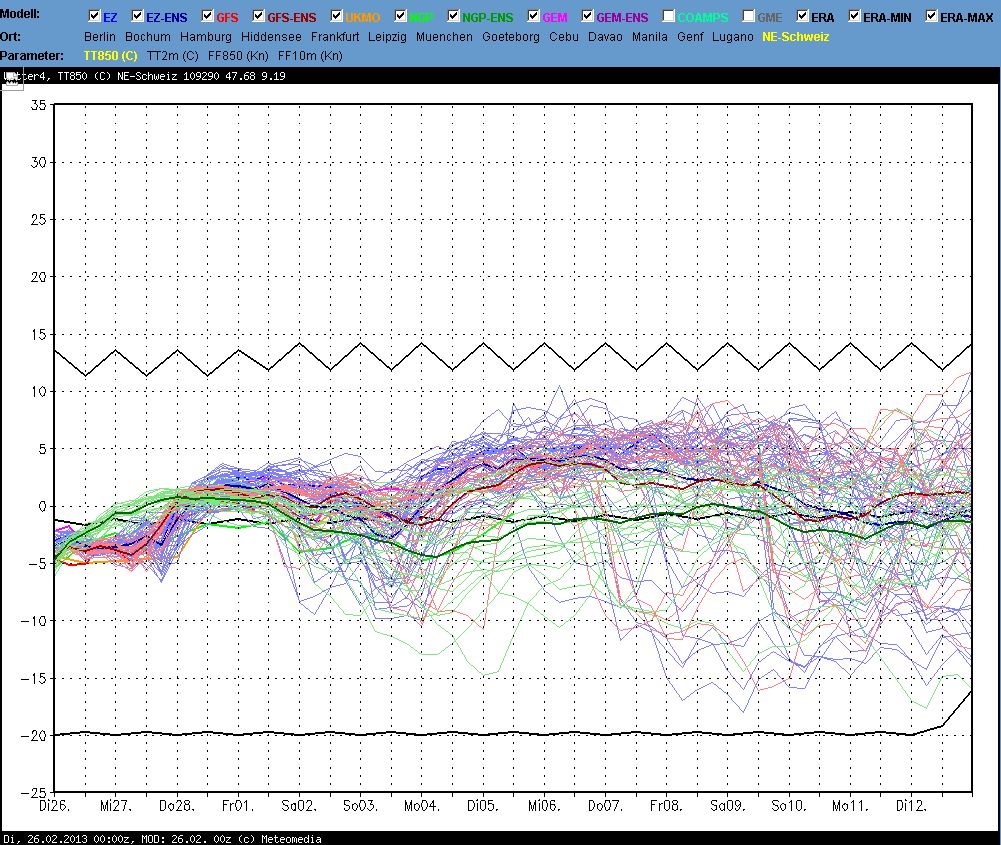1001x845 pixels.
Task: Toggle the ERA-MAX checkbox off
Action: [932, 17]
